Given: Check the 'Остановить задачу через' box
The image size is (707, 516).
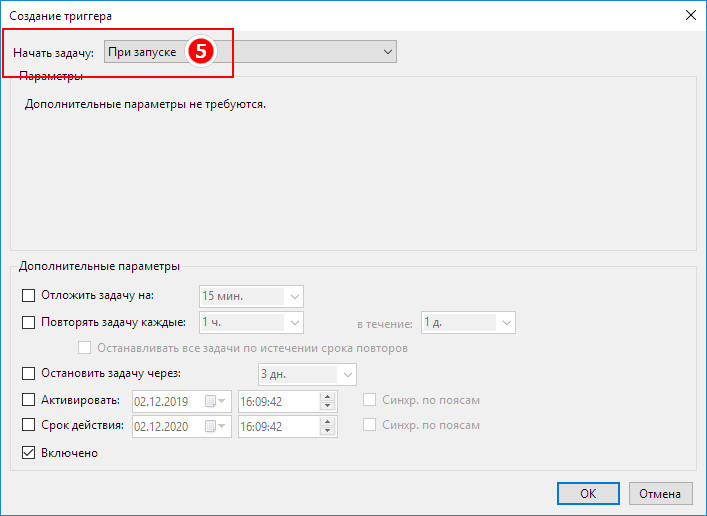Looking at the screenshot, I should 28,373.
